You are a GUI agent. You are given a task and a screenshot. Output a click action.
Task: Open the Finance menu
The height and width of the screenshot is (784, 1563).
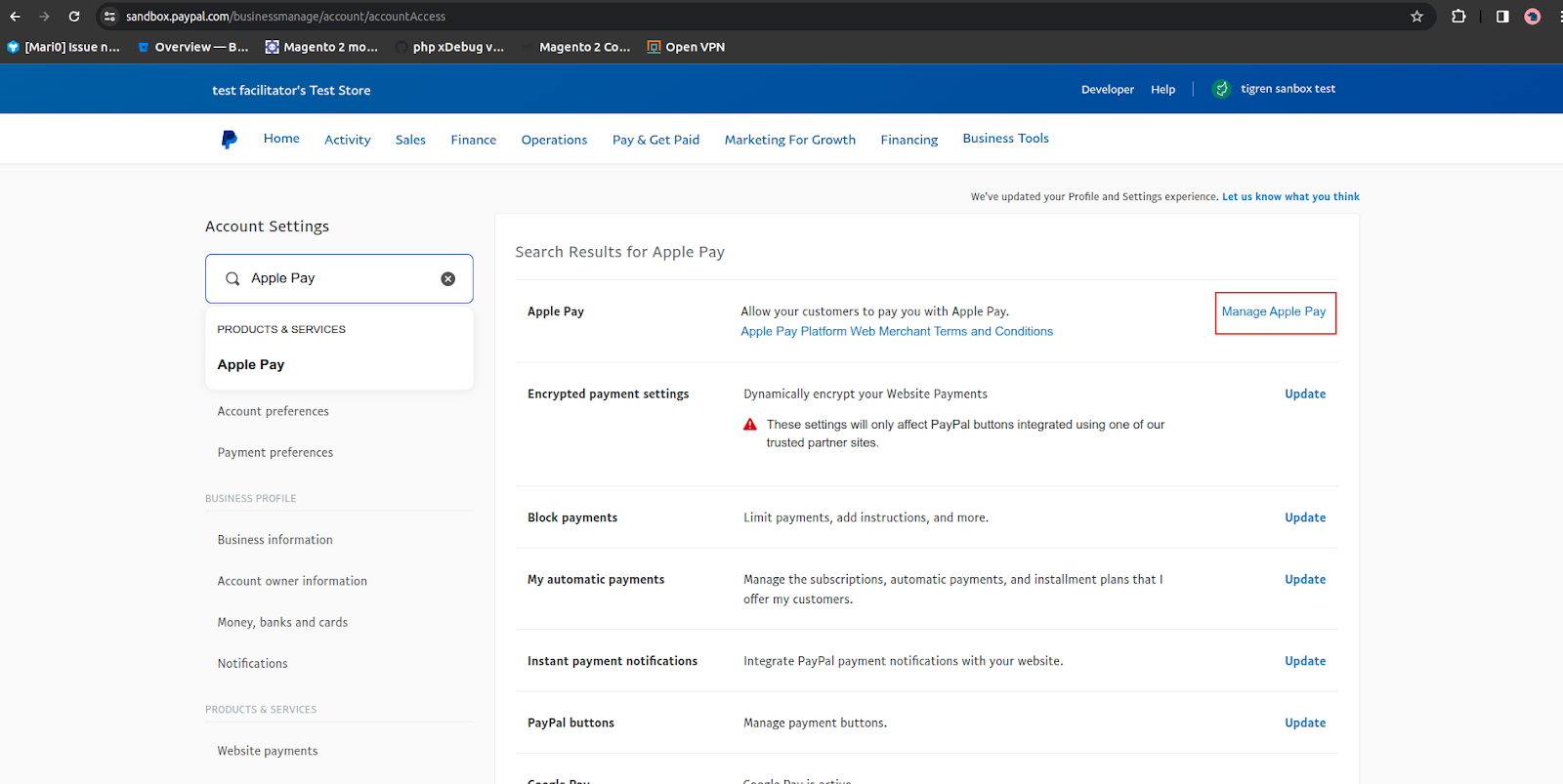(x=474, y=140)
